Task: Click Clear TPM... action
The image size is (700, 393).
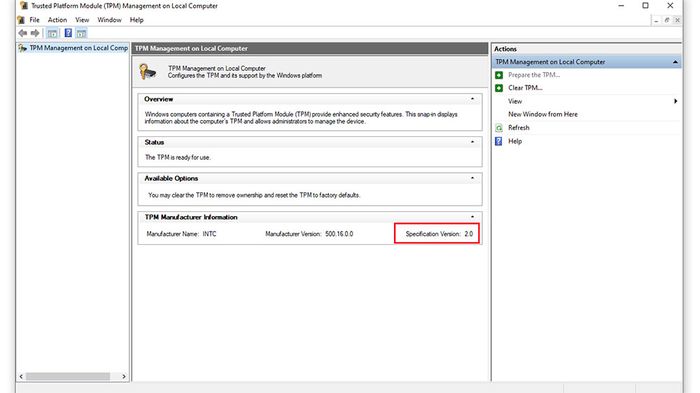Action: (525, 88)
